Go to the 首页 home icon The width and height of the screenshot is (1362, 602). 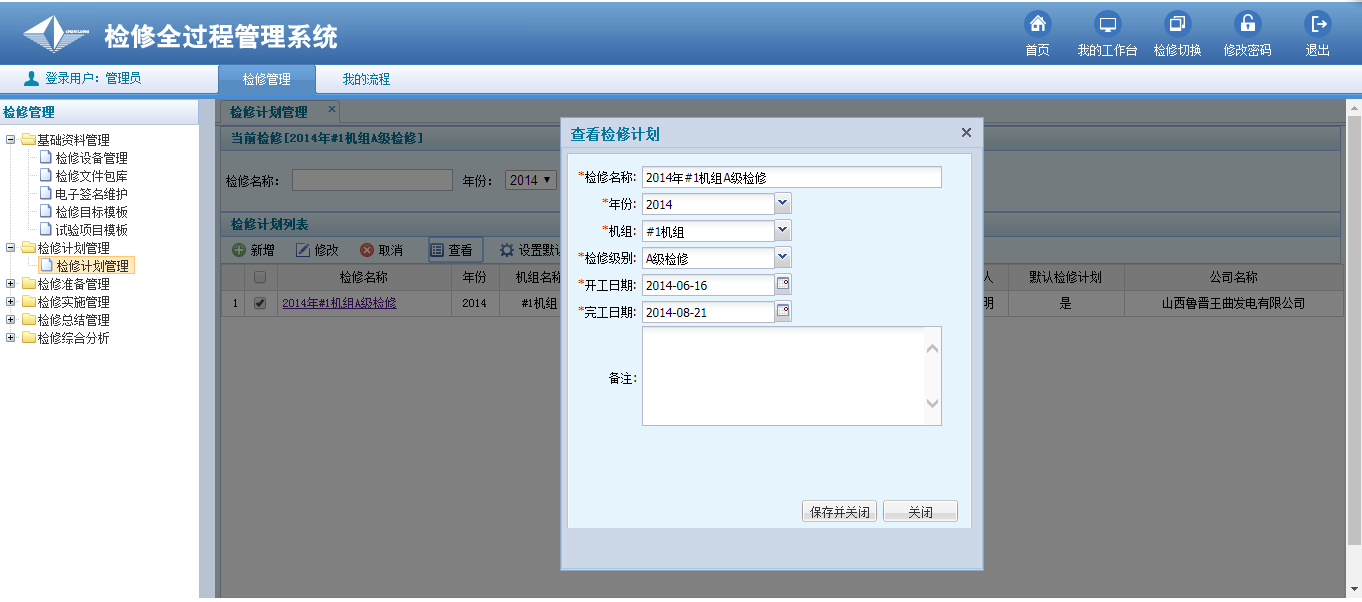coord(1037,24)
